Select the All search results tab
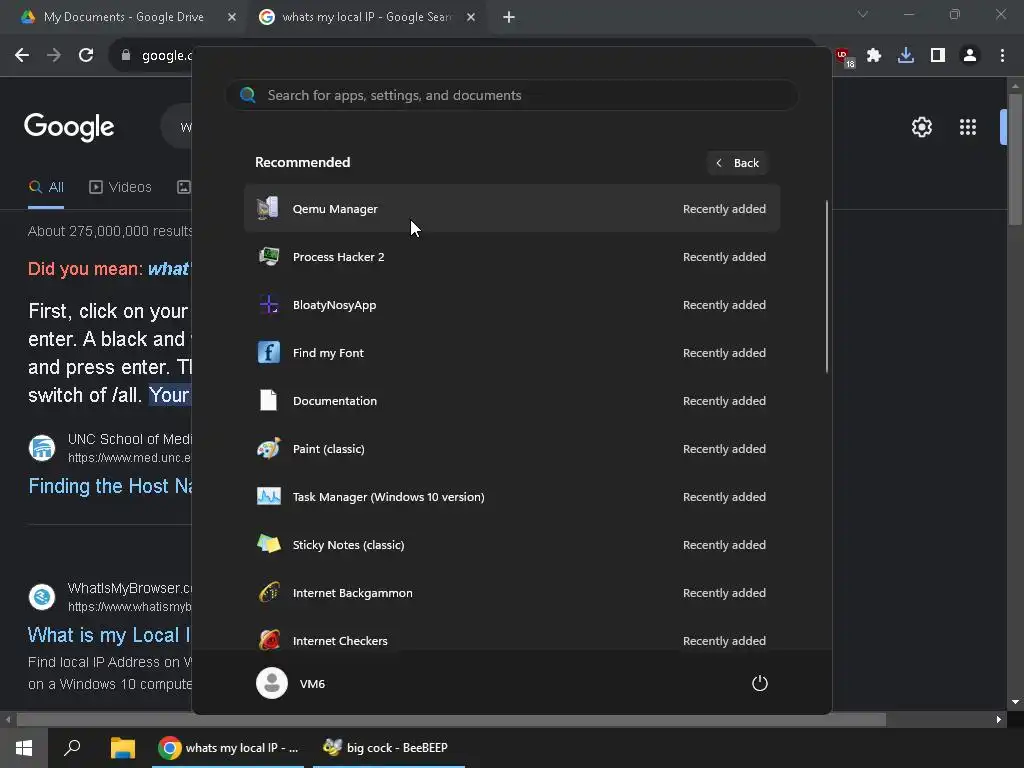Screen dimensions: 1024x768 pos(46,187)
